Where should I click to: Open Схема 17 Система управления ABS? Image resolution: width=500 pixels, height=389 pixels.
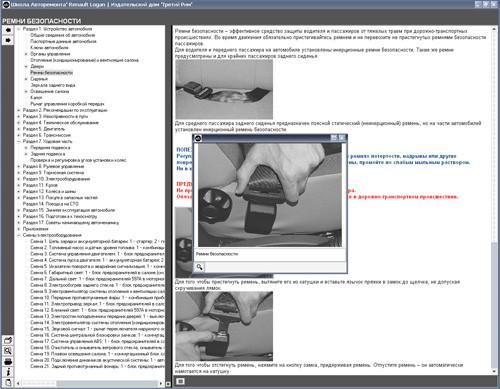(97, 341)
